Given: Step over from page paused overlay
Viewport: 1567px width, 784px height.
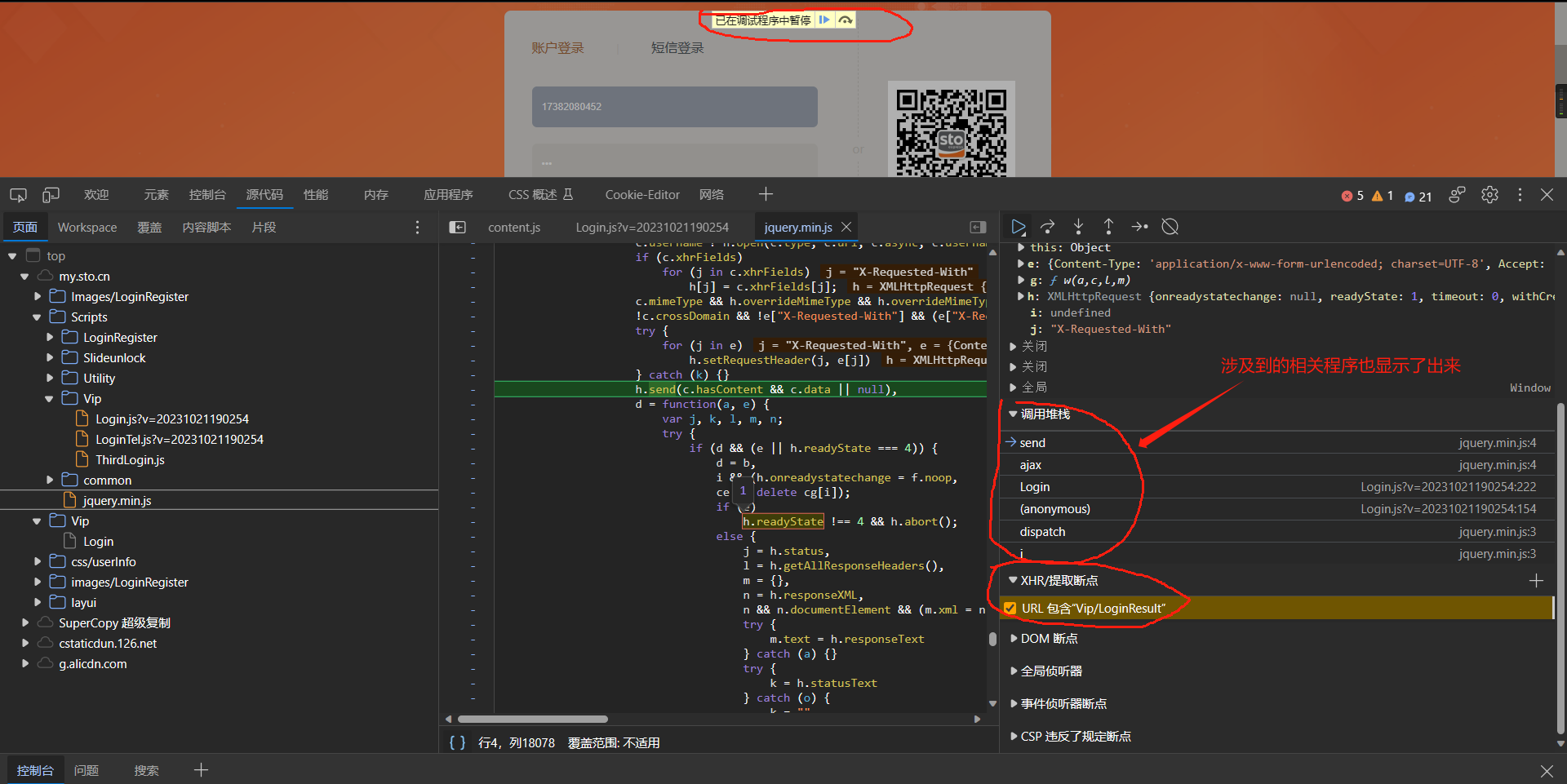Looking at the screenshot, I should point(845,20).
